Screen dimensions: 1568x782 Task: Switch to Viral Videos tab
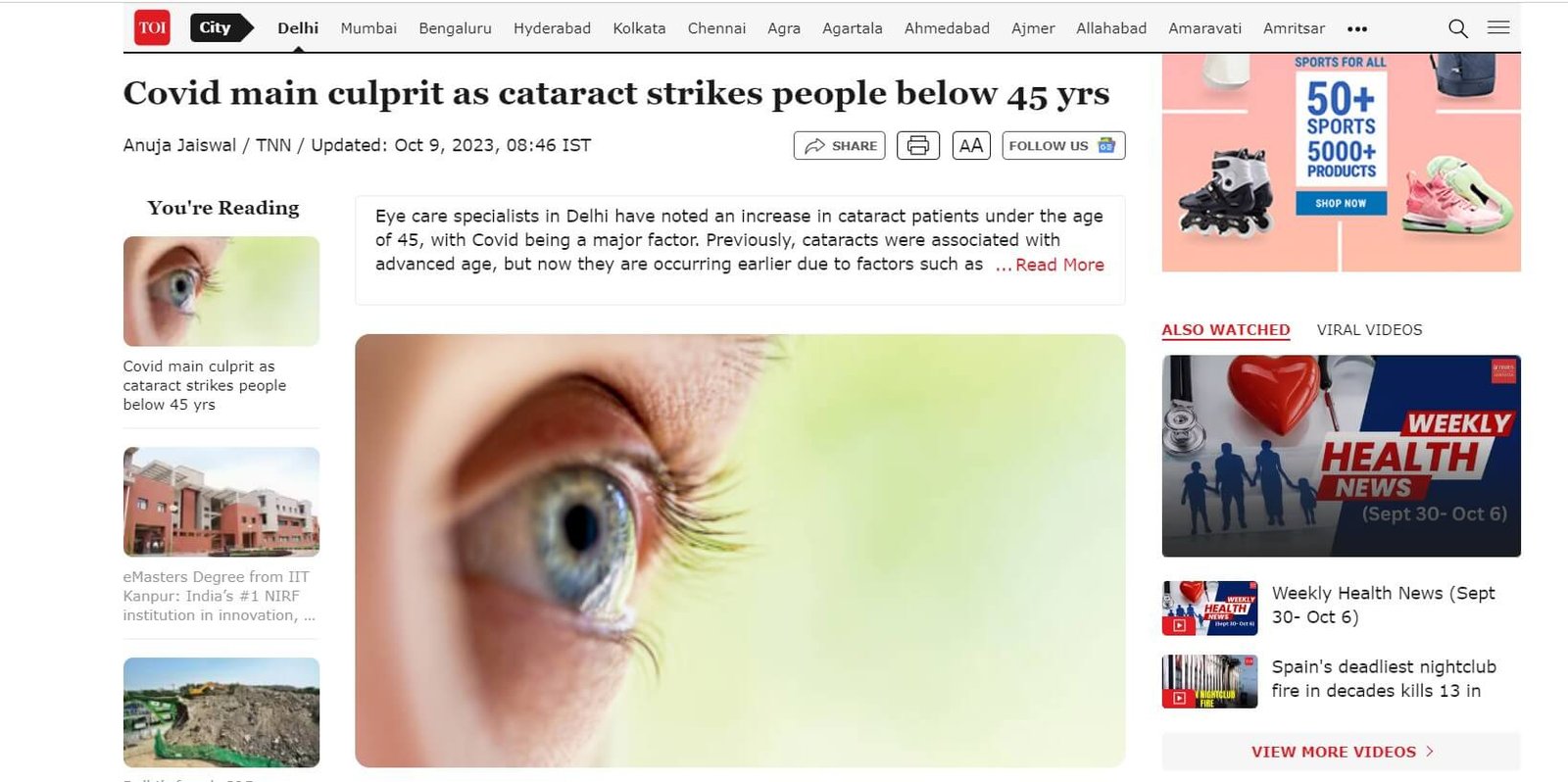coord(1369,330)
